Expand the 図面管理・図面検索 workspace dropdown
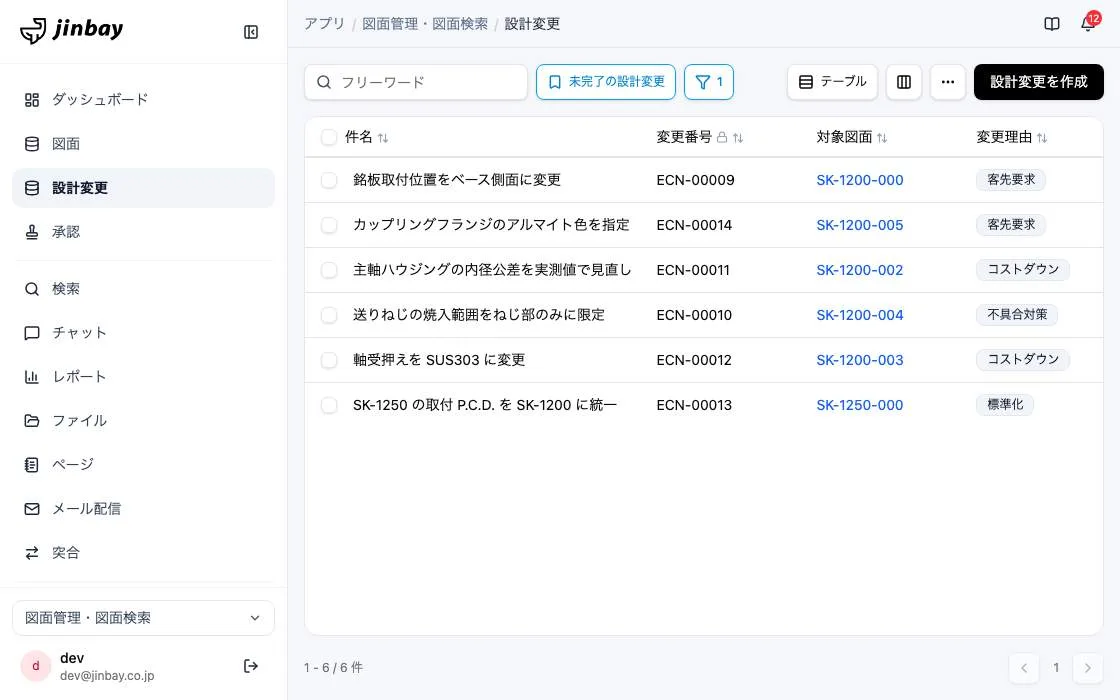This screenshot has height=700, width=1120. pyautogui.click(x=144, y=618)
